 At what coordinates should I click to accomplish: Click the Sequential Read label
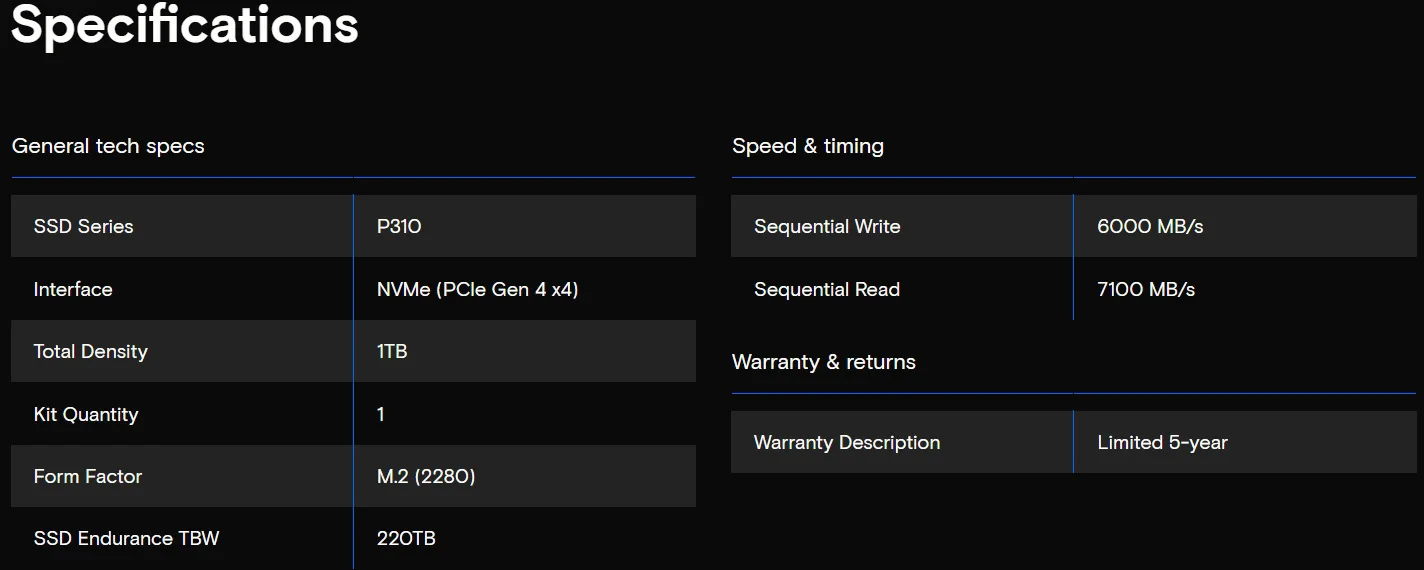click(827, 289)
